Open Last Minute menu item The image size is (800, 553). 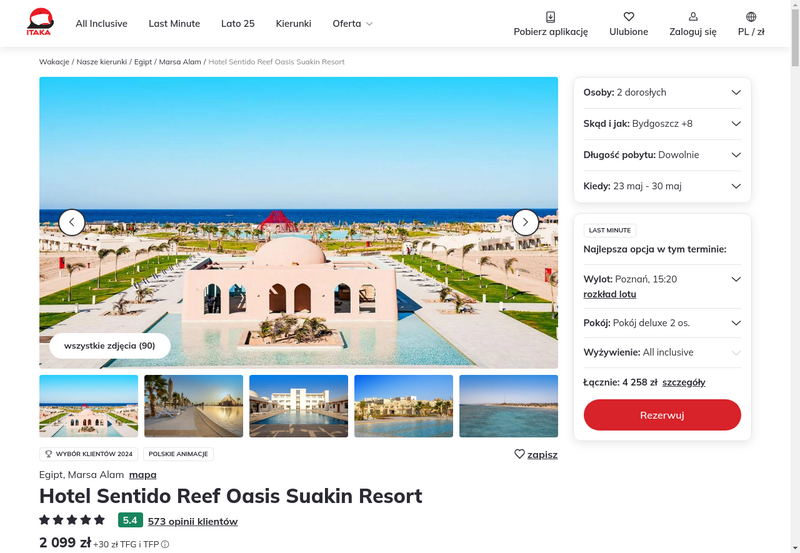[174, 23]
